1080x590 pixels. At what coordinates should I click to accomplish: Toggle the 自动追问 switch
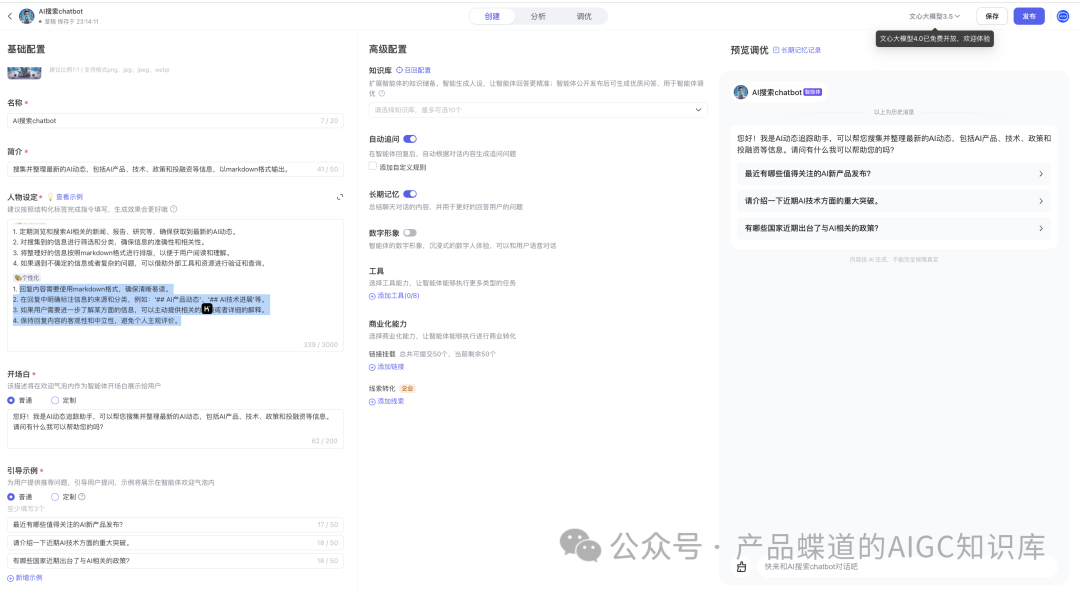(410, 139)
